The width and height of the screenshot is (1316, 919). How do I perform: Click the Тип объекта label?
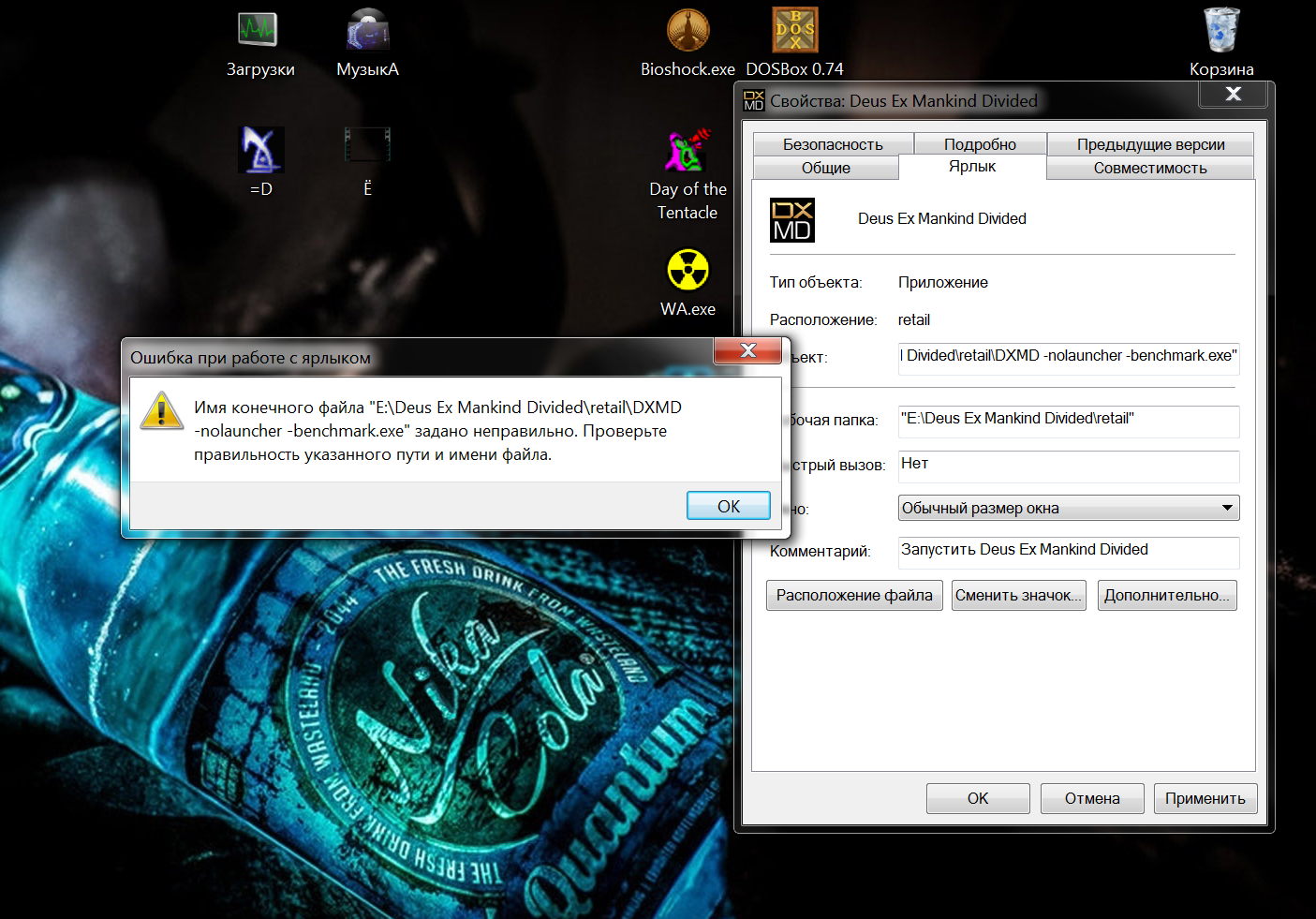tap(816, 282)
